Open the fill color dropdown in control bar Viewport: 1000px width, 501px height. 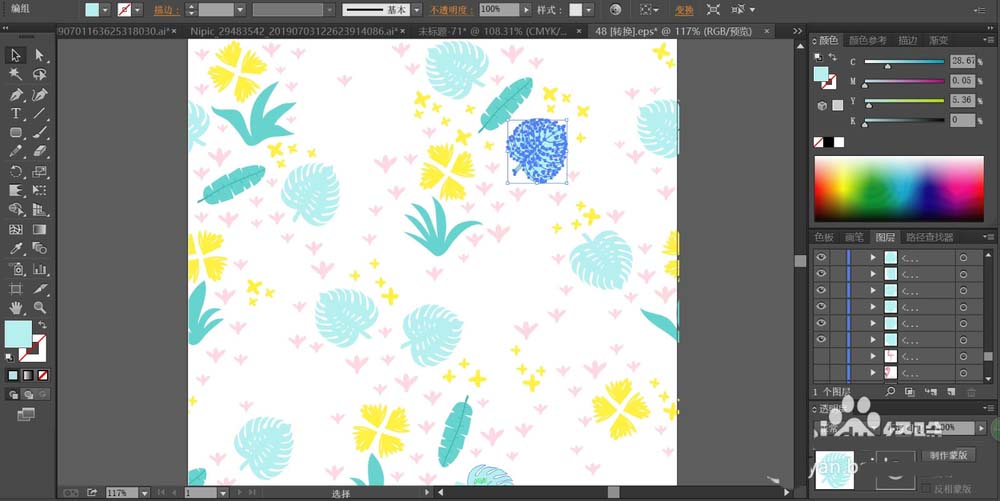(x=105, y=10)
